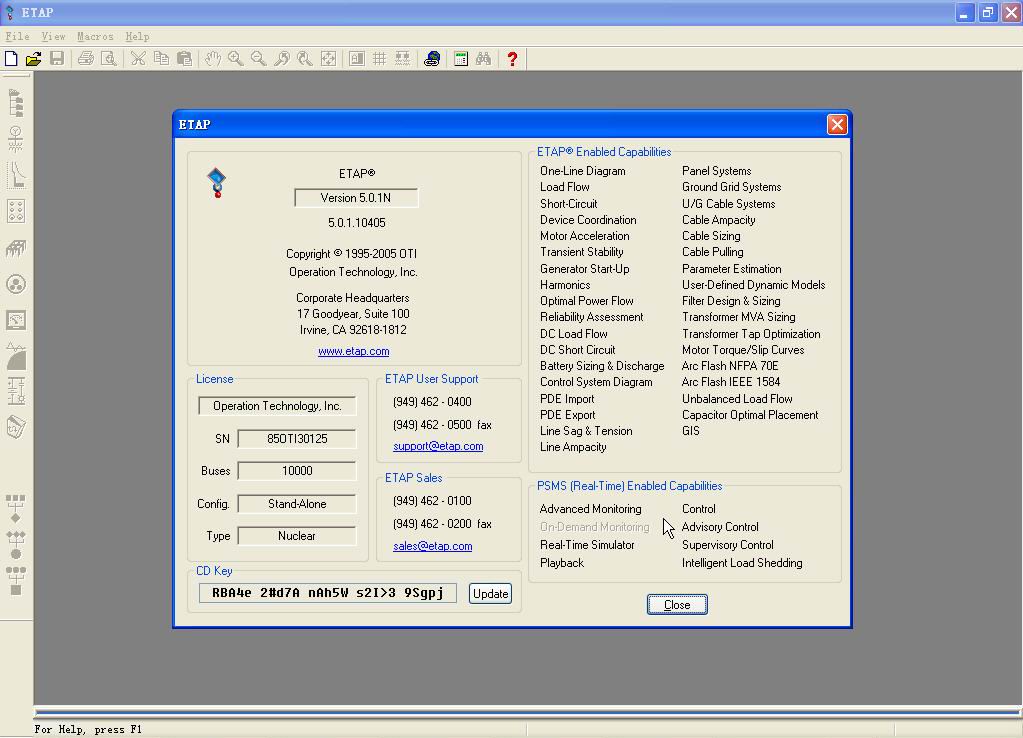Click the binoculars Find icon
Screen dimensions: 1023x738
pos(483,59)
